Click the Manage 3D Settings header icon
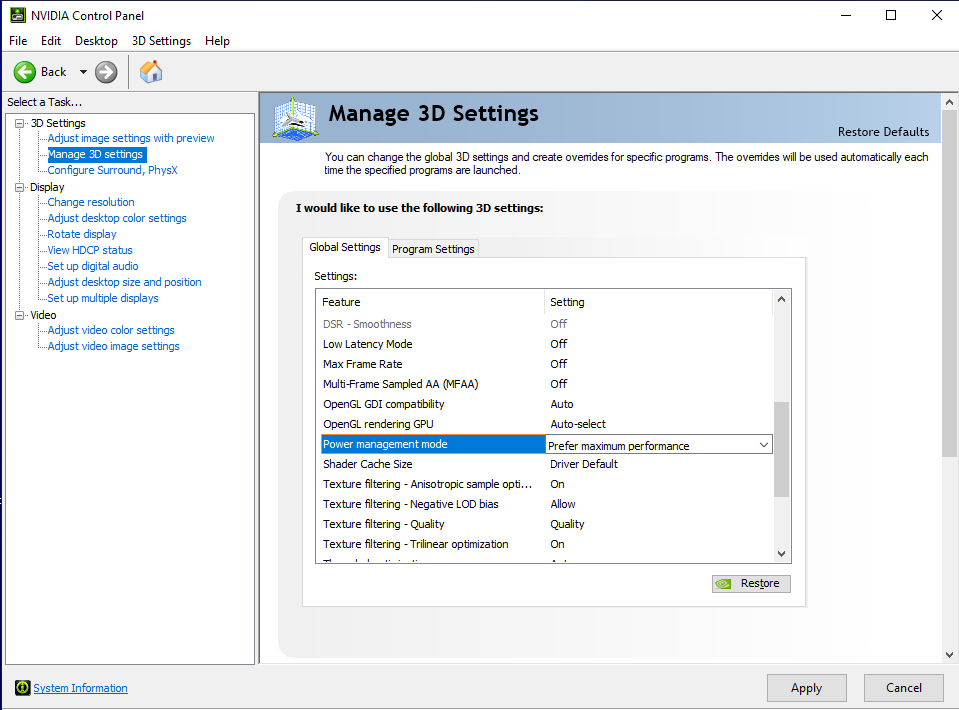Screen dimensions: 959x710 [295, 118]
